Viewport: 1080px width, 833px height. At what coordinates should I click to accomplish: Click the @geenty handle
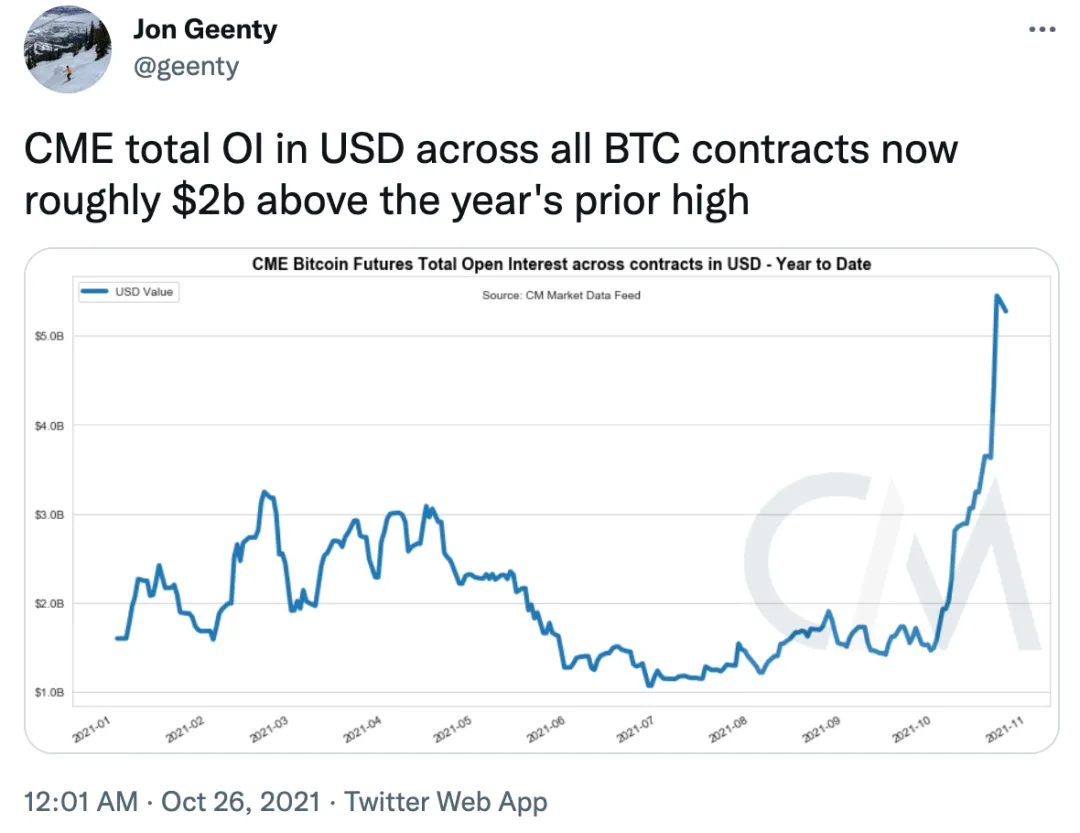186,67
